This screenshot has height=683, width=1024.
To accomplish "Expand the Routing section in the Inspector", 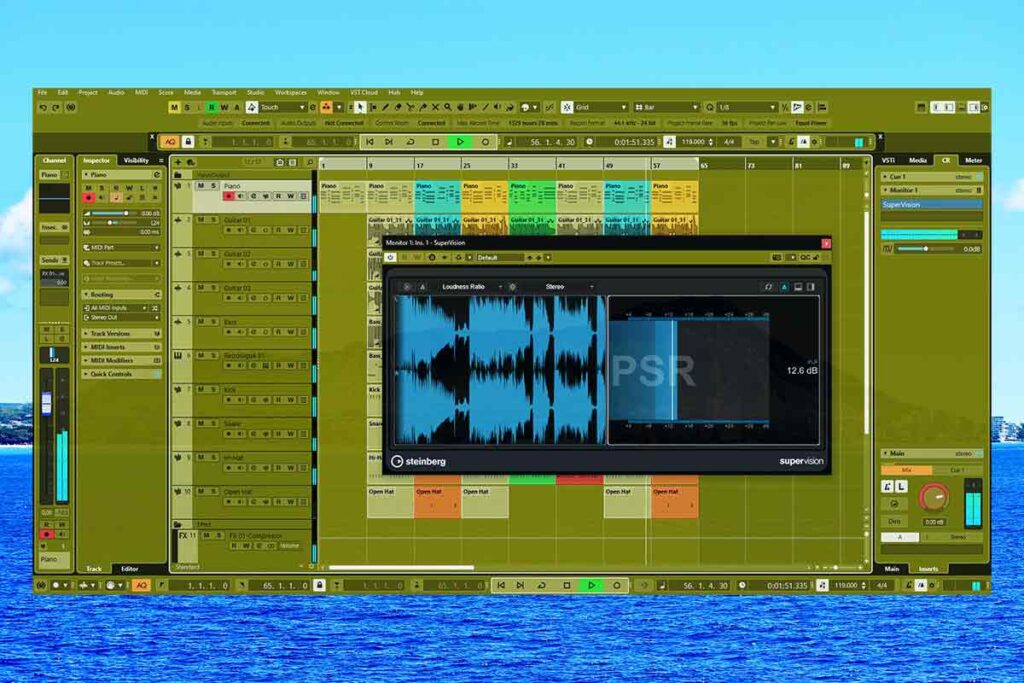I will (100, 296).
